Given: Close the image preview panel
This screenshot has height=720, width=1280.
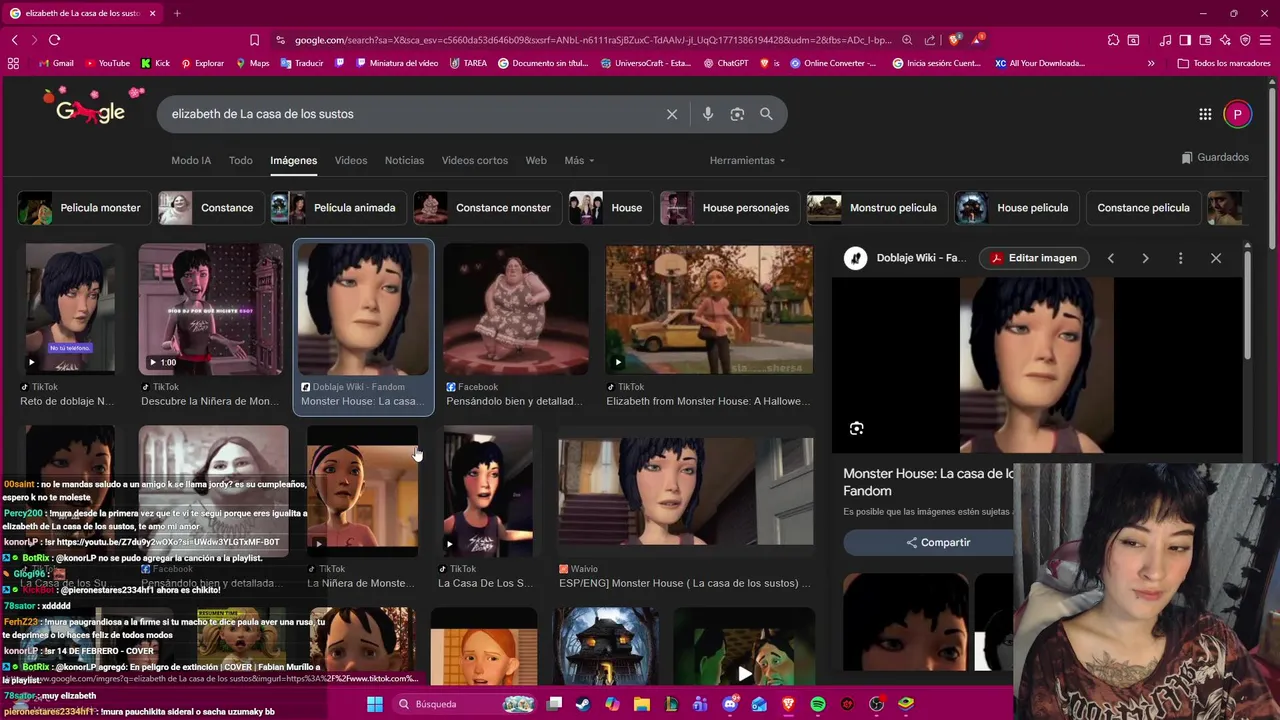Looking at the screenshot, I should coord(1216,258).
